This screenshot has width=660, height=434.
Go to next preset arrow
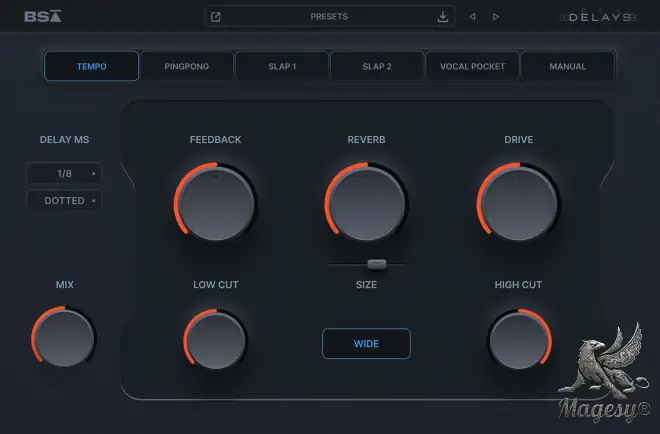pyautogui.click(x=496, y=16)
